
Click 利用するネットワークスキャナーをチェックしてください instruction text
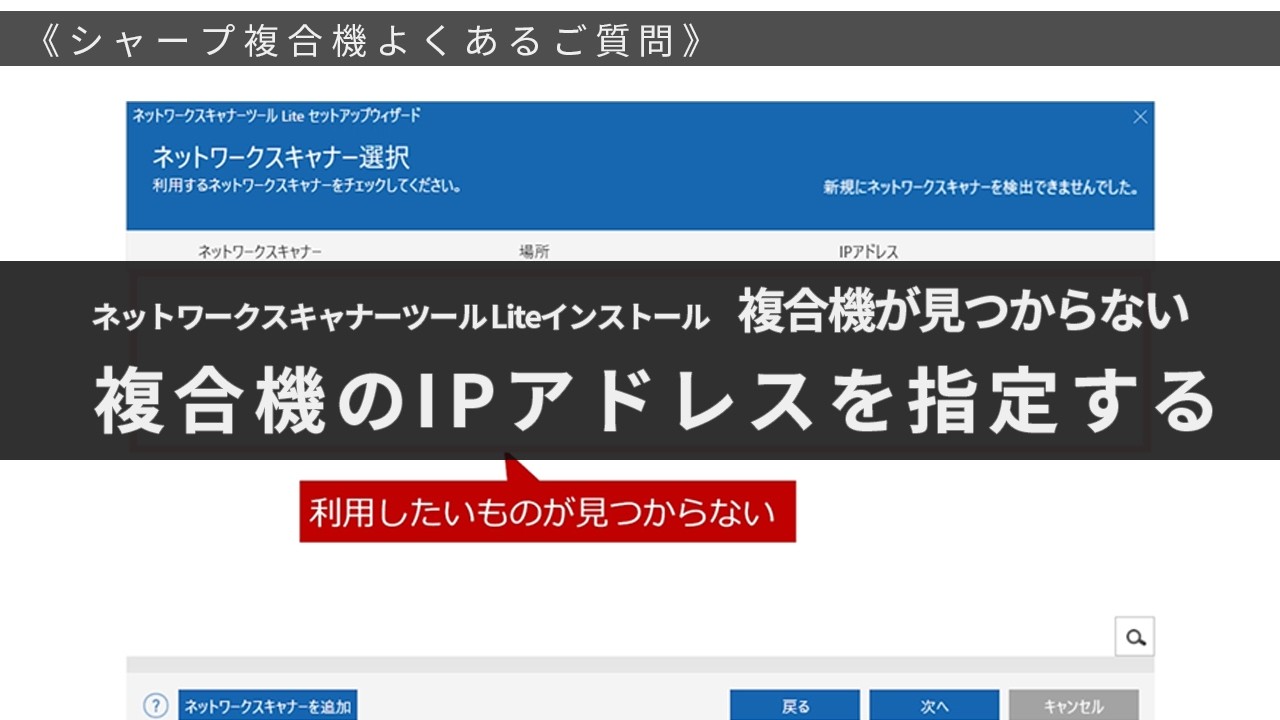[x=306, y=187]
